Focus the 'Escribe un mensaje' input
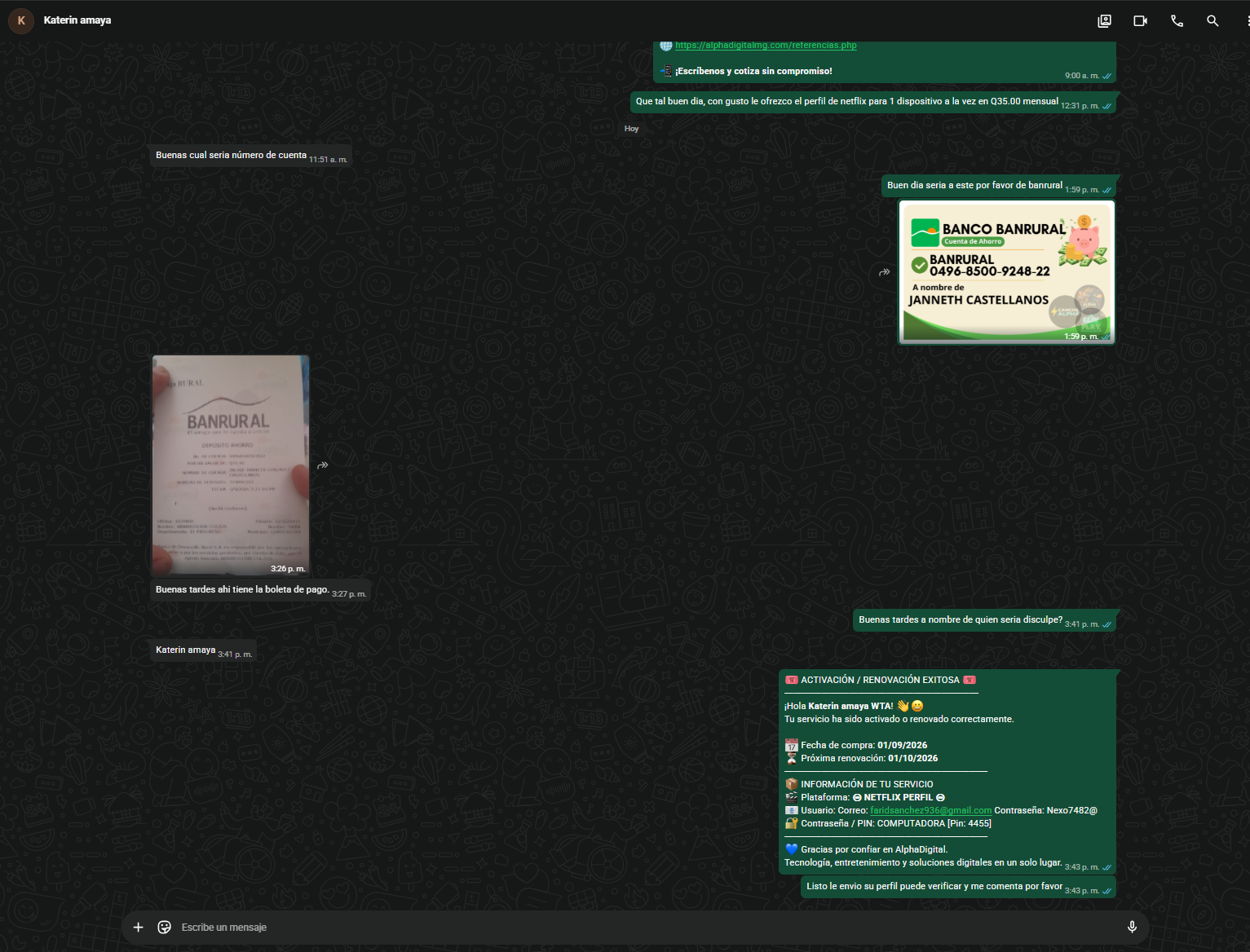 tap(648, 928)
